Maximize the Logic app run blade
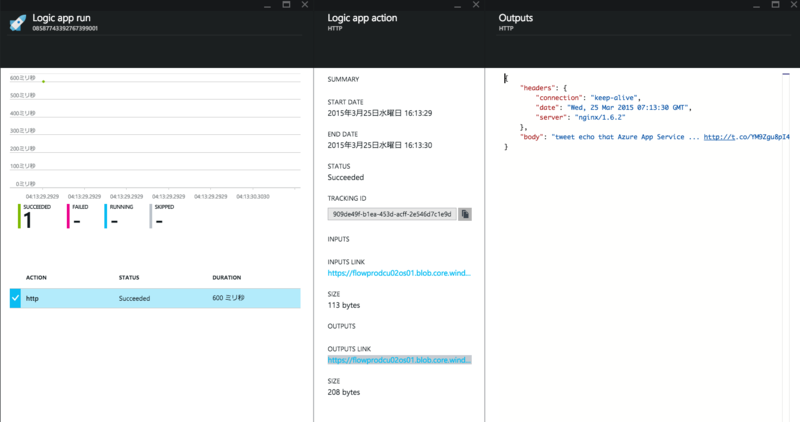The height and width of the screenshot is (422, 800). coord(286,5)
